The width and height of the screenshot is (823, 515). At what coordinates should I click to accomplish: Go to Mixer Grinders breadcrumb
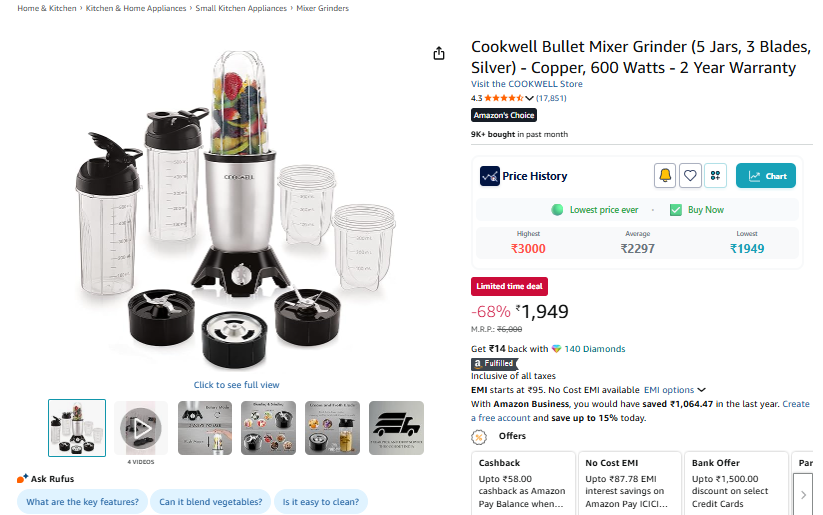(322, 8)
